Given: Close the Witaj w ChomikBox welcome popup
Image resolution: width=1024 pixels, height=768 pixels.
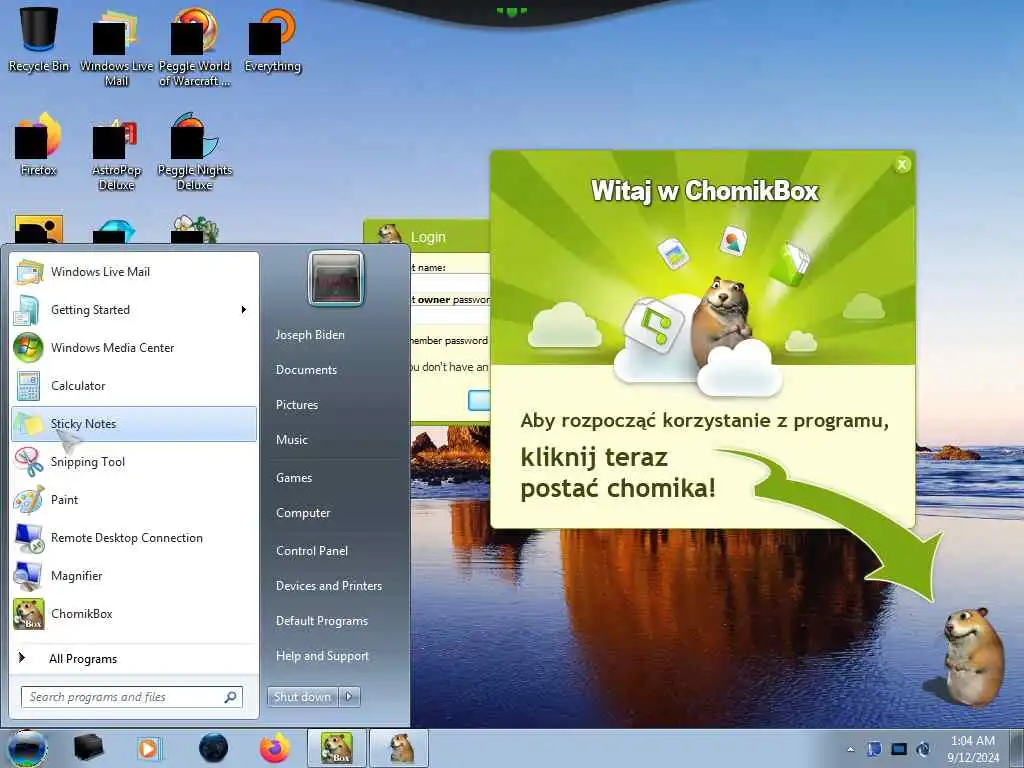Looking at the screenshot, I should [x=902, y=165].
